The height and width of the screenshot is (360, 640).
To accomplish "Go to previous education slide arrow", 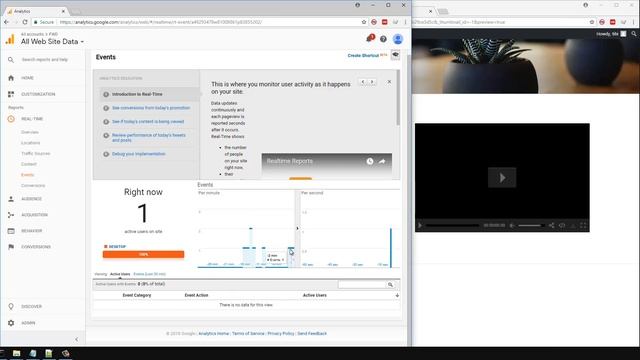I will click(362, 82).
